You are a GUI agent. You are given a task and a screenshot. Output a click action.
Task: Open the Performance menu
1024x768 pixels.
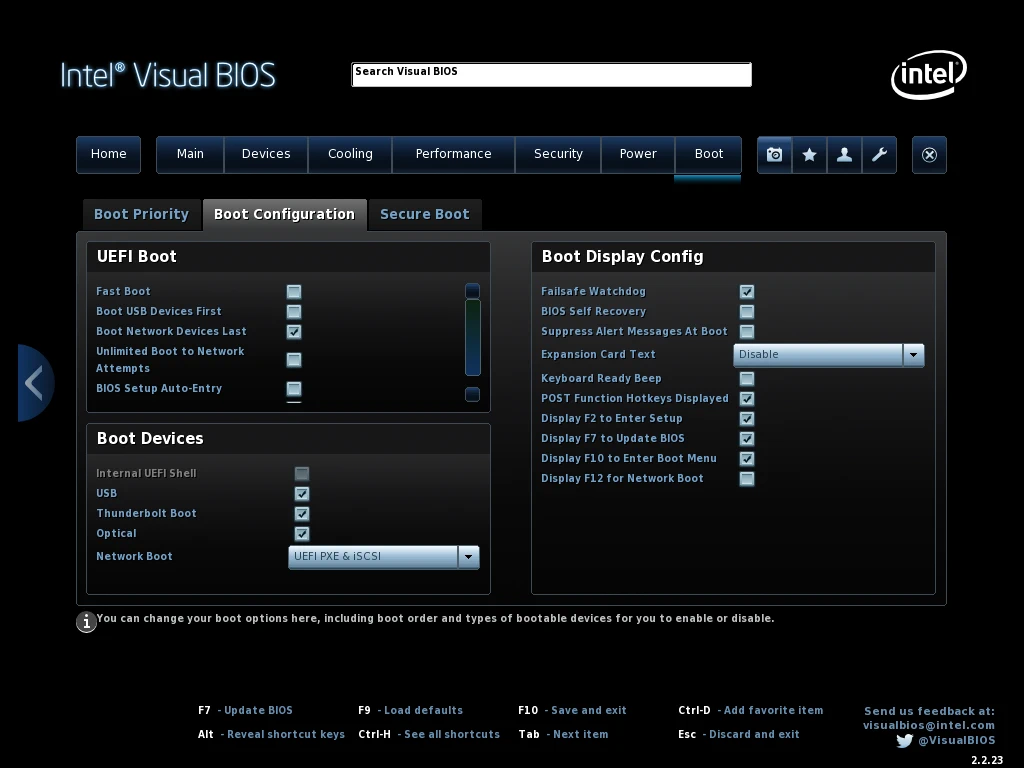pos(453,154)
